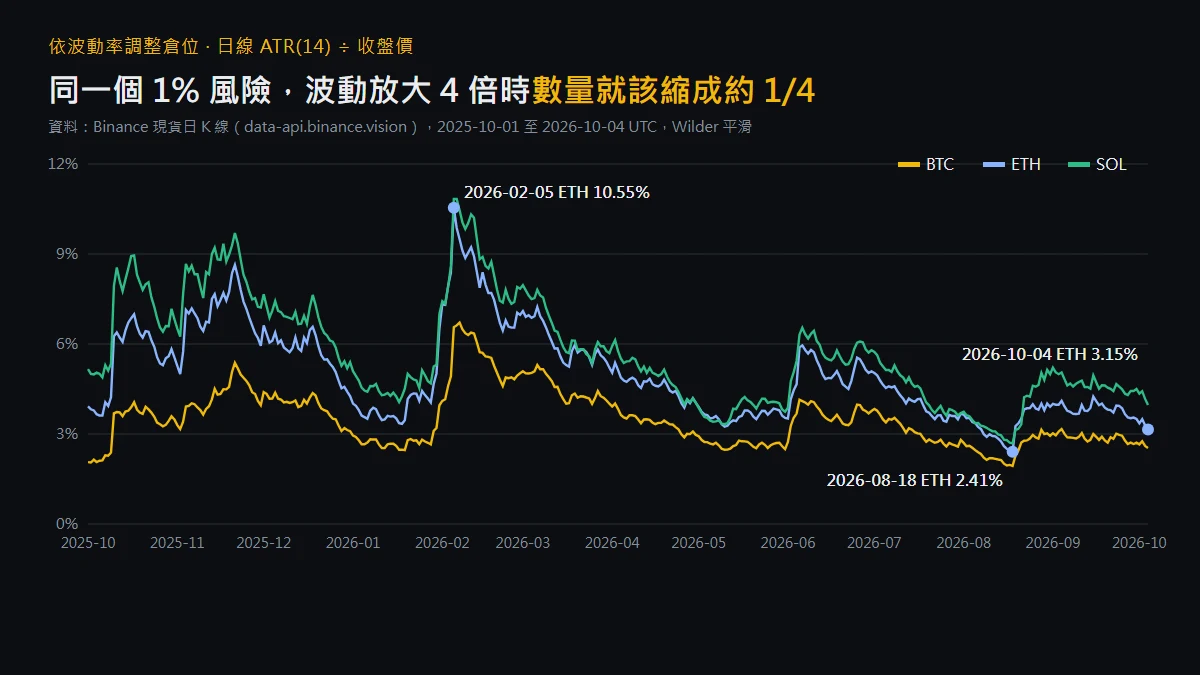This screenshot has height=675, width=1200.
Task: Click the Binance data source line
Action: coord(400,127)
